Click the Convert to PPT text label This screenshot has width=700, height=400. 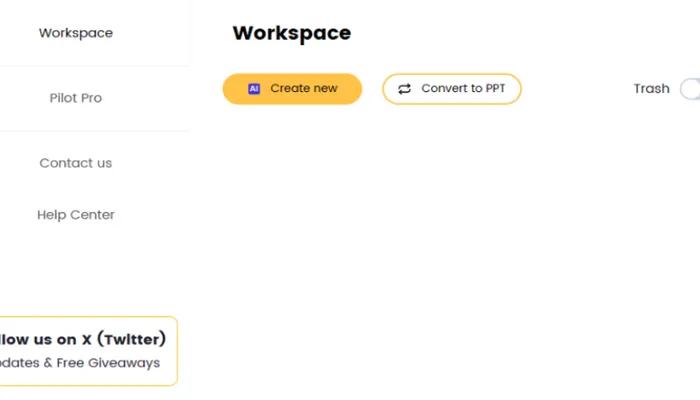[x=463, y=89]
